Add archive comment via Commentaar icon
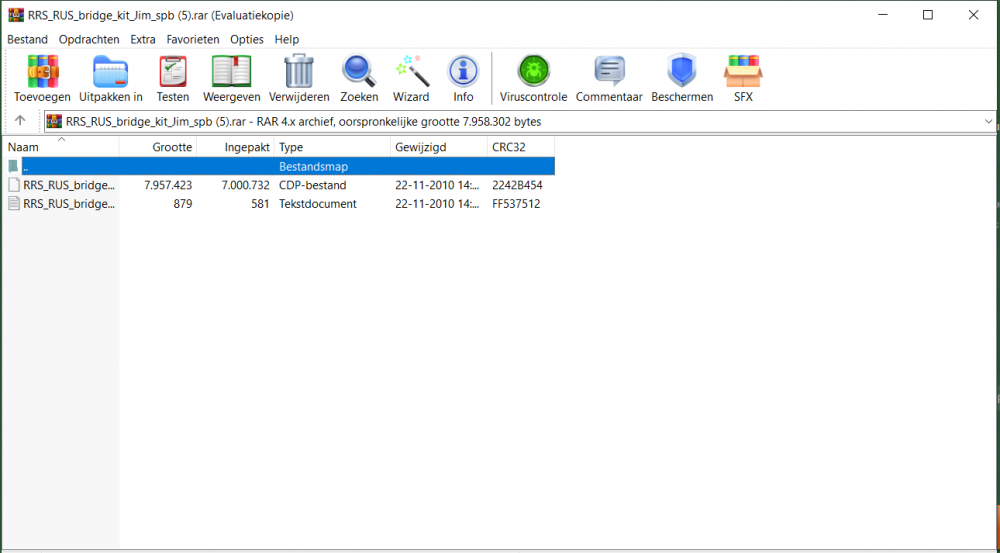 609,72
